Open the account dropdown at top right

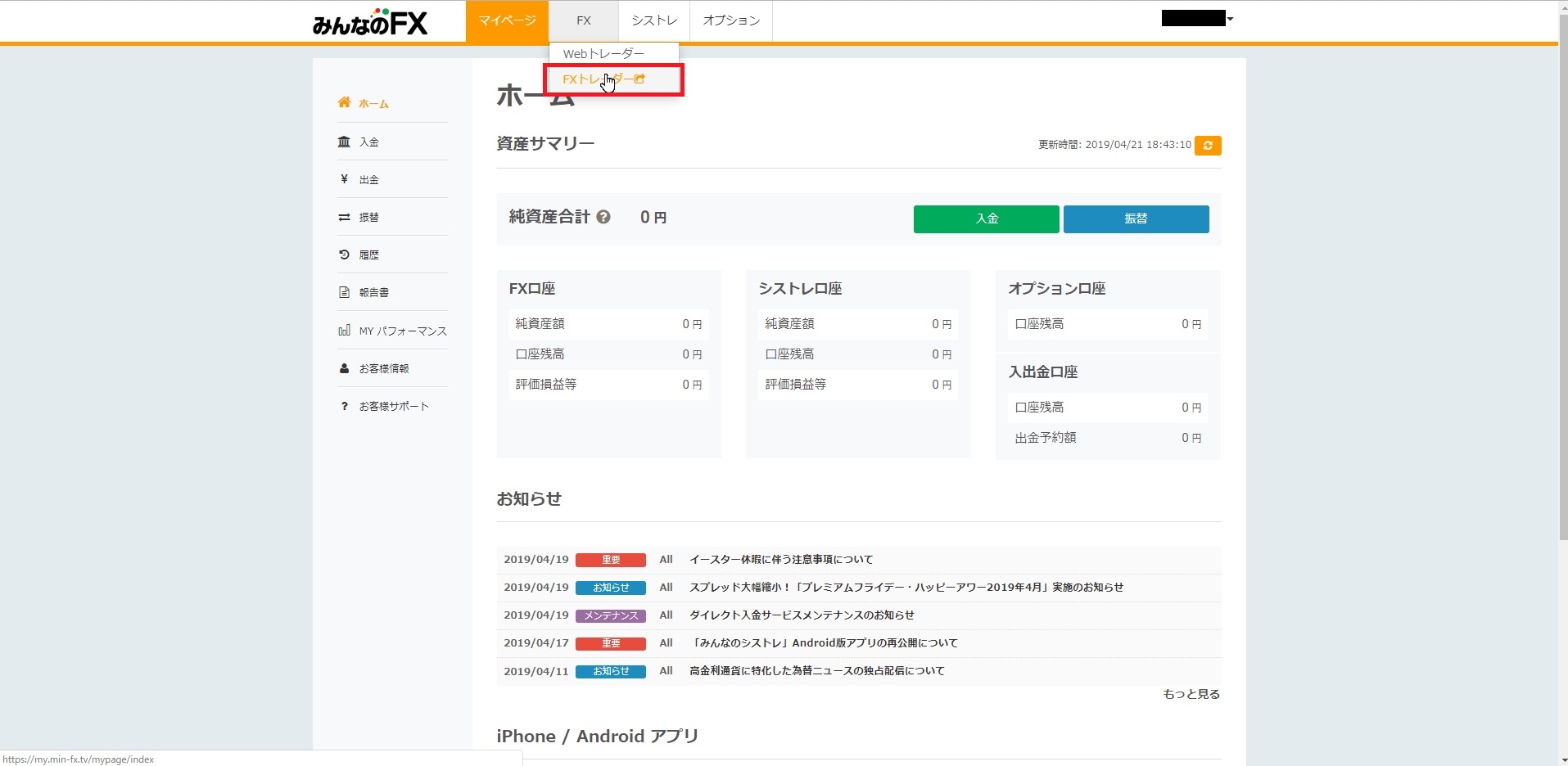[x=1198, y=19]
